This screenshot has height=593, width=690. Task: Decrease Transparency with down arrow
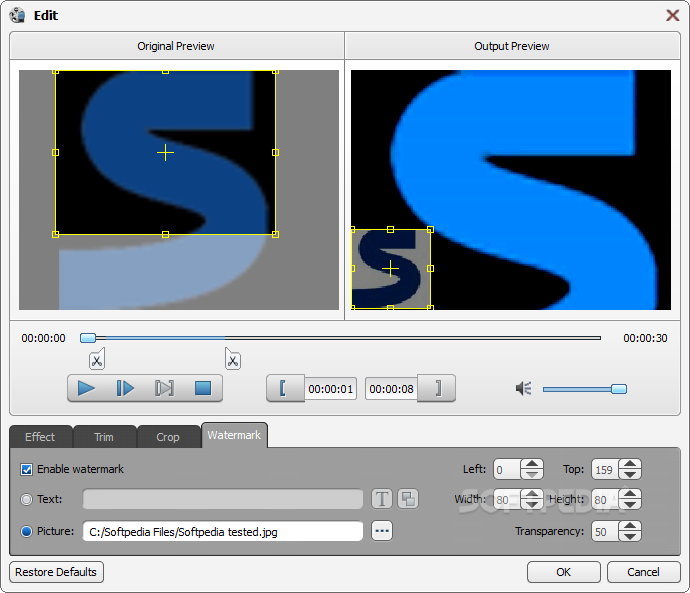point(630,536)
